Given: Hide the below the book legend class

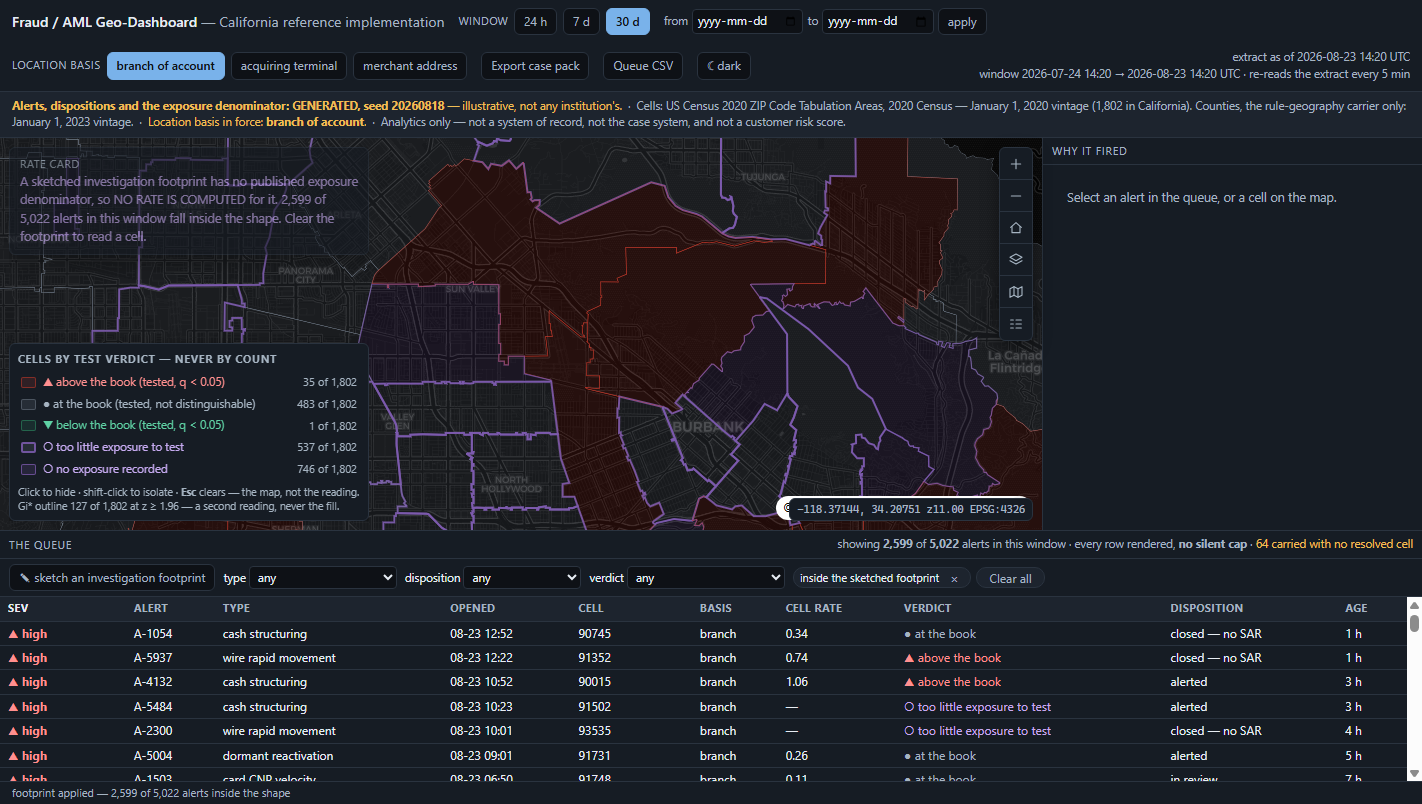Looking at the screenshot, I should tap(188, 426).
